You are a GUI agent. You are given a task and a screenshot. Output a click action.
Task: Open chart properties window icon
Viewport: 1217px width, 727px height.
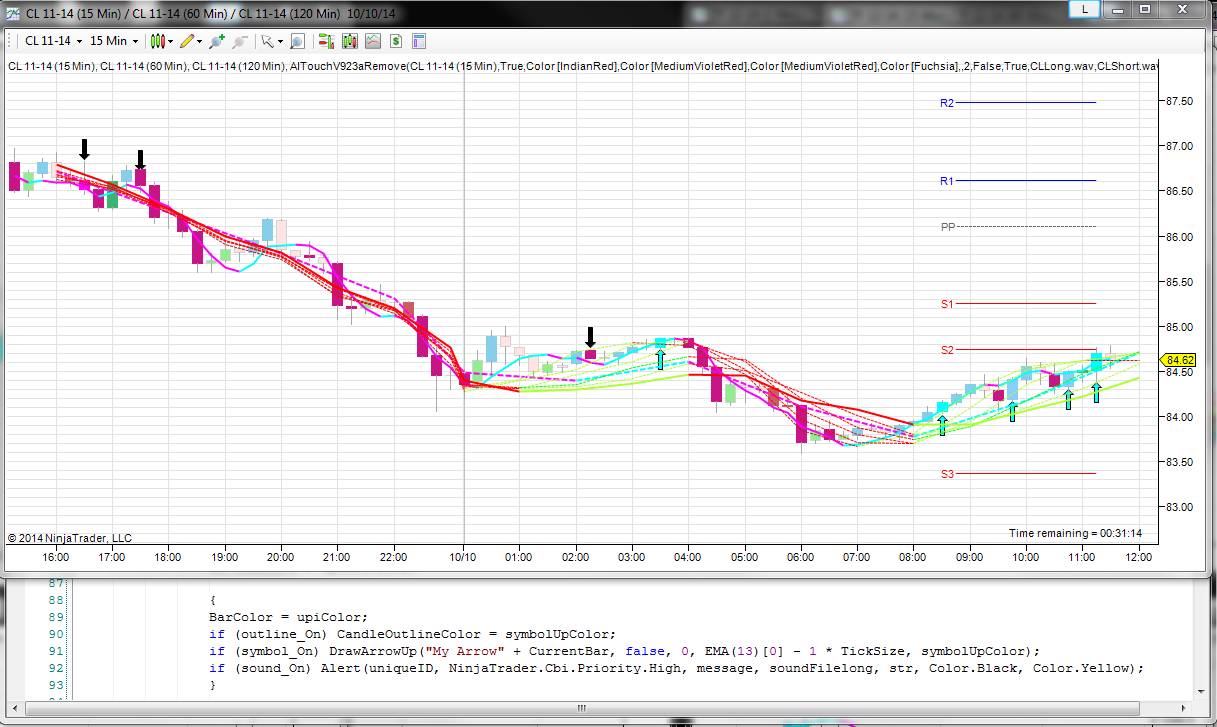(419, 41)
